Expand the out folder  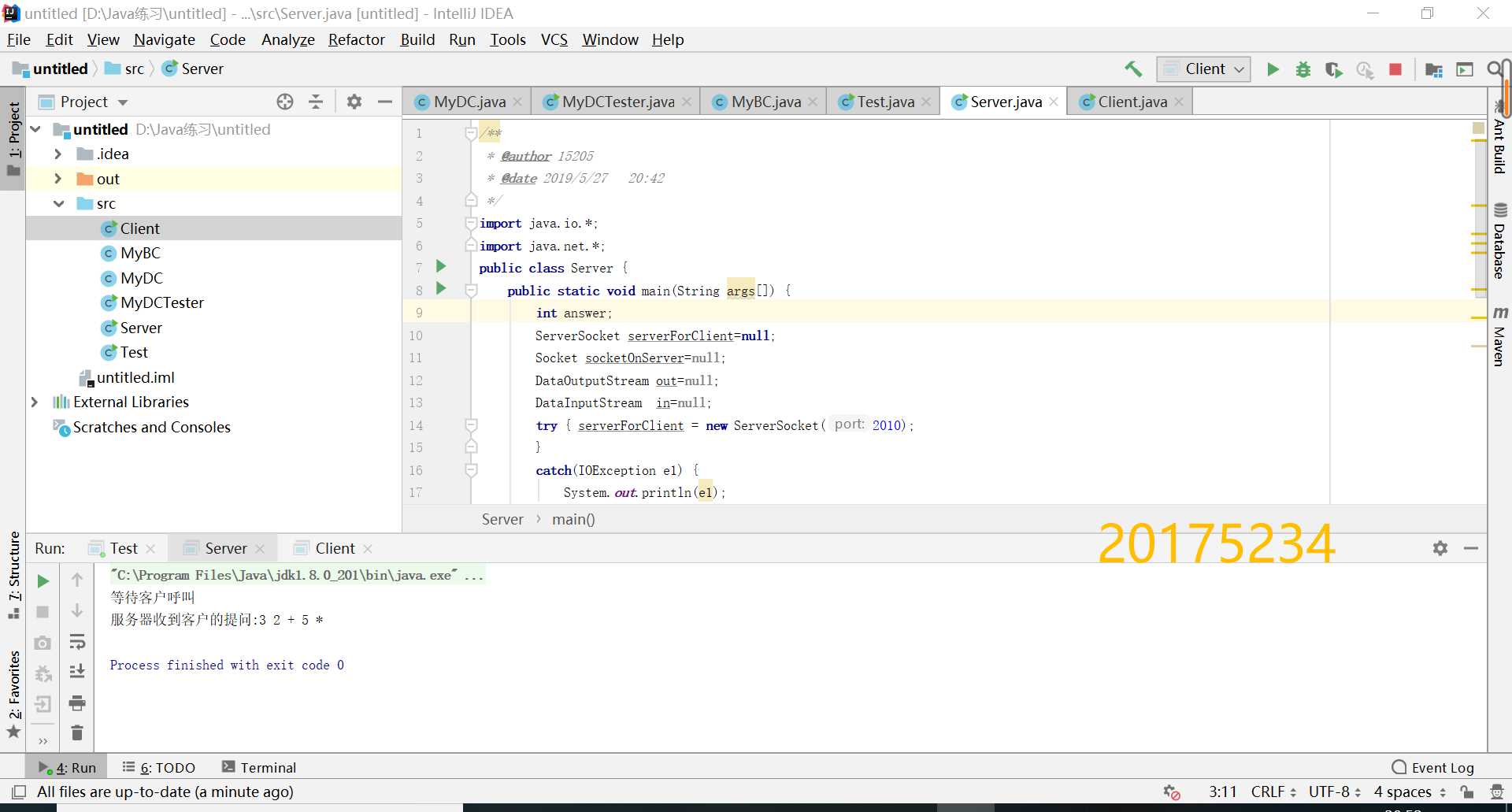click(58, 179)
